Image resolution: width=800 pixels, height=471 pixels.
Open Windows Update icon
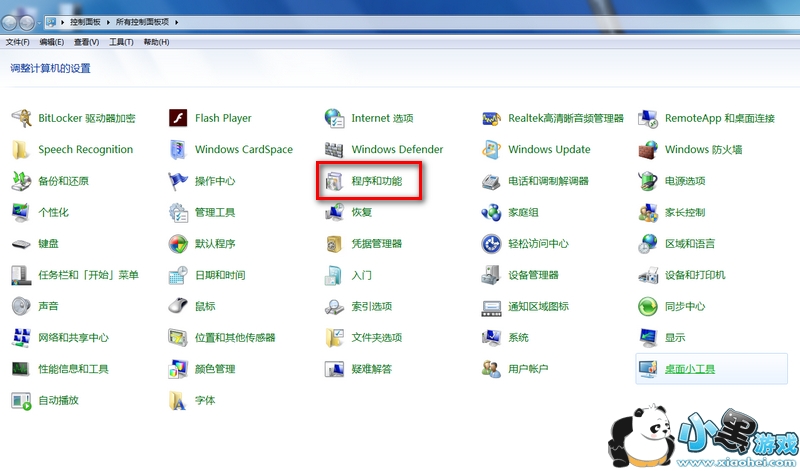coord(491,150)
